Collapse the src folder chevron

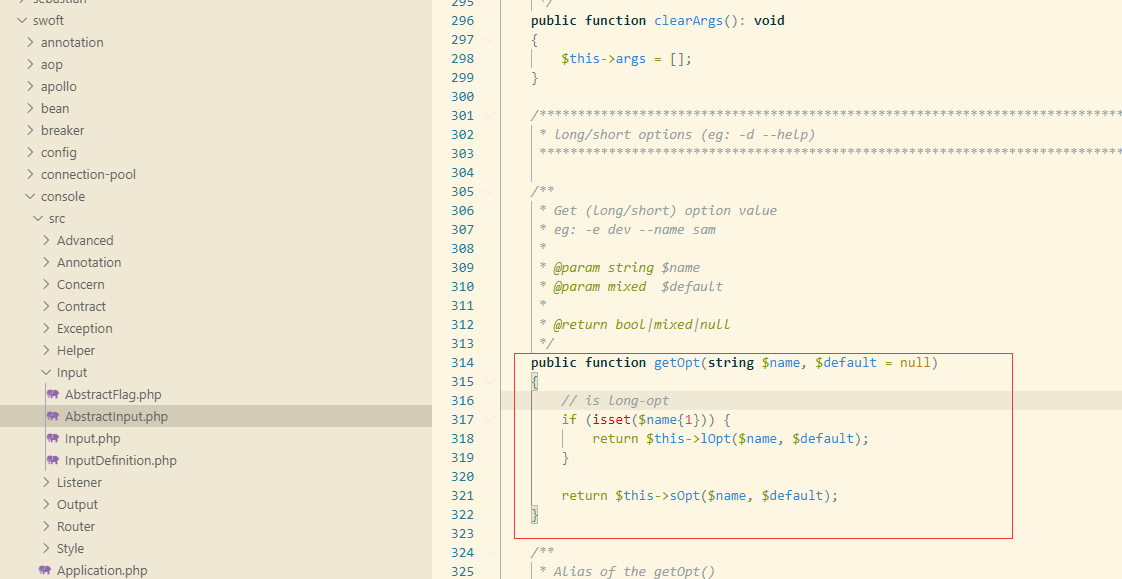pos(38,218)
